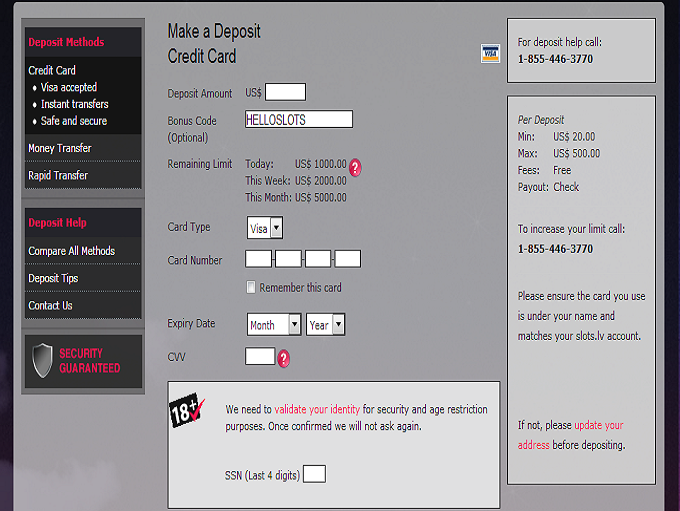680x511 pixels.
Task: Click the Instant transfers bullet text
Action: point(75,104)
